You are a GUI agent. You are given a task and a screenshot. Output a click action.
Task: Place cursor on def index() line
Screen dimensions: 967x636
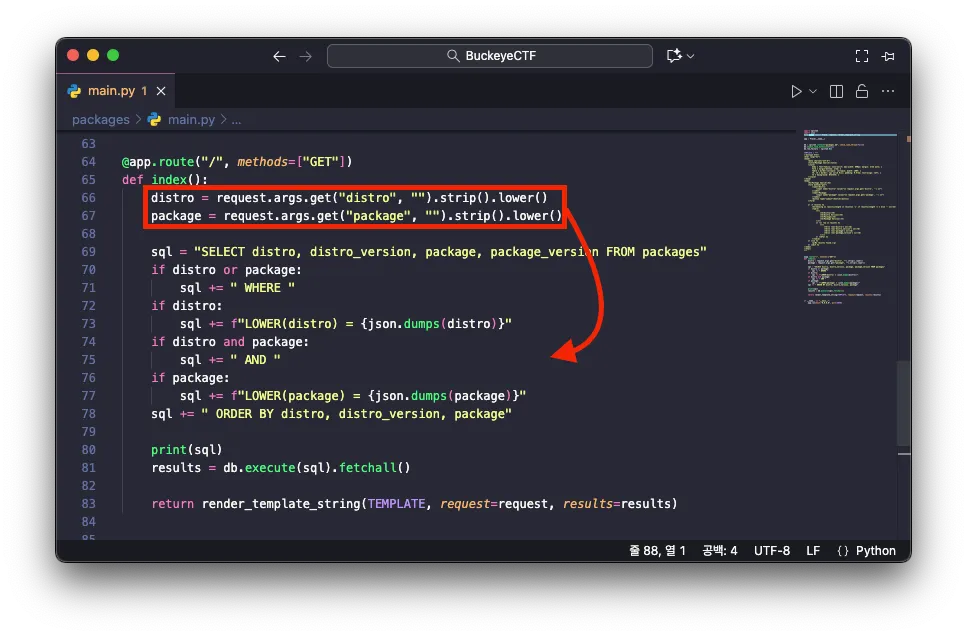[165, 180]
